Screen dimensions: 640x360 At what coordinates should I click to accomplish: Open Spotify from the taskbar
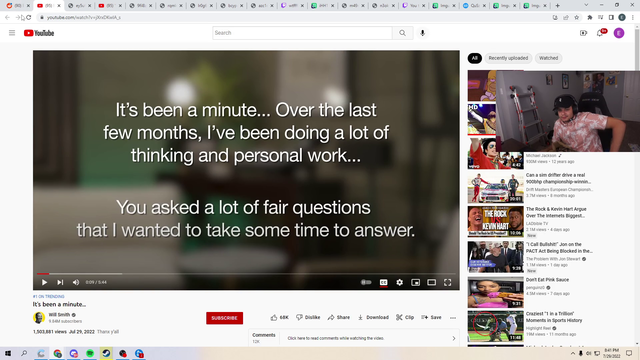click(x=90, y=353)
